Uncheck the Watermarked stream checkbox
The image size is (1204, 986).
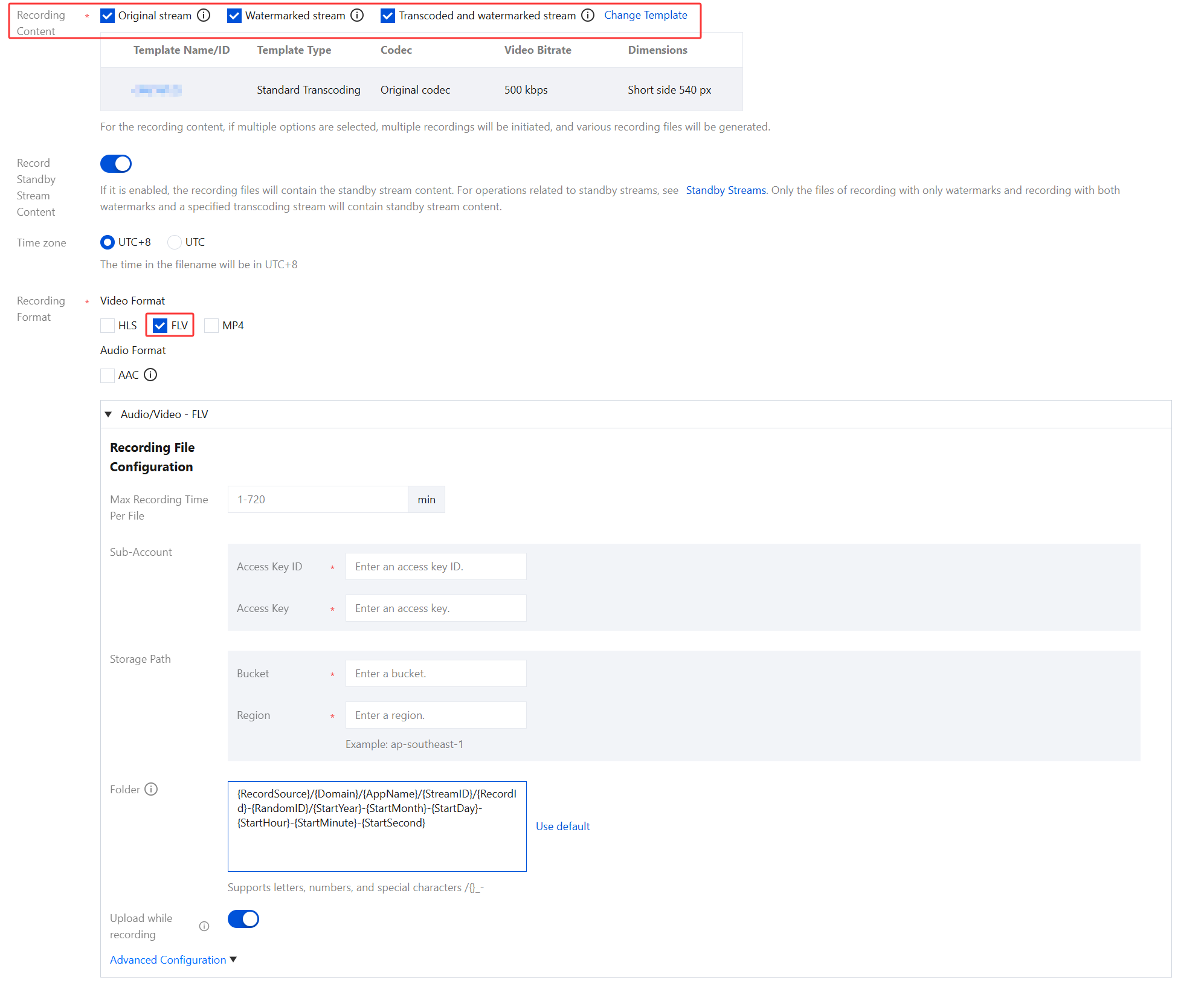pyautogui.click(x=234, y=16)
